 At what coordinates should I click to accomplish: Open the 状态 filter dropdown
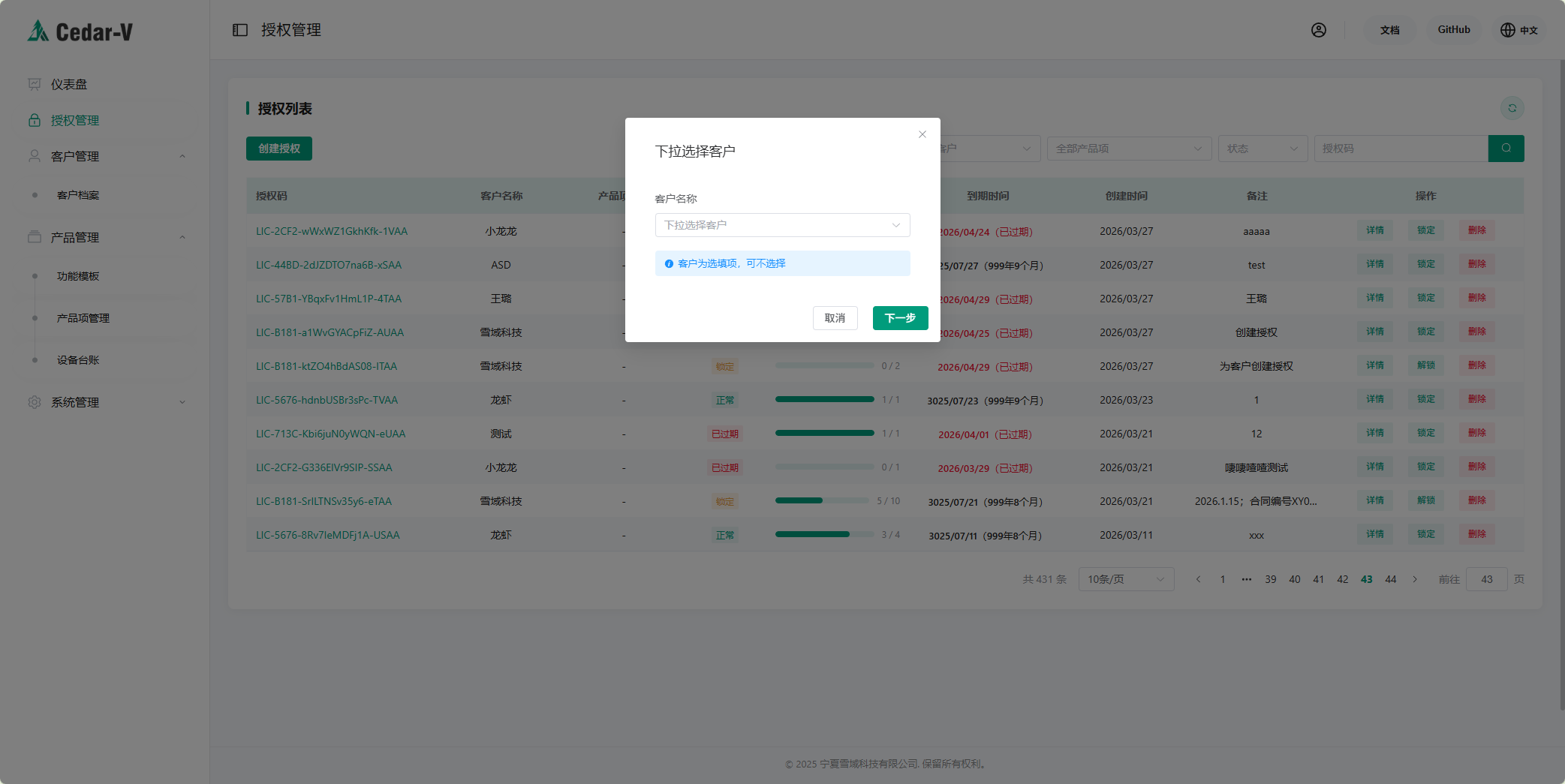1263,149
